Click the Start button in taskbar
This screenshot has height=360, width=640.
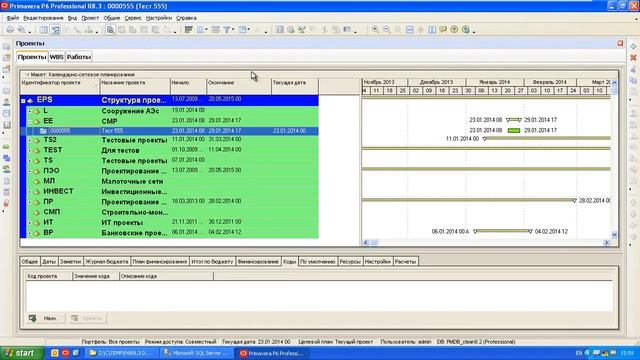(x=22, y=353)
